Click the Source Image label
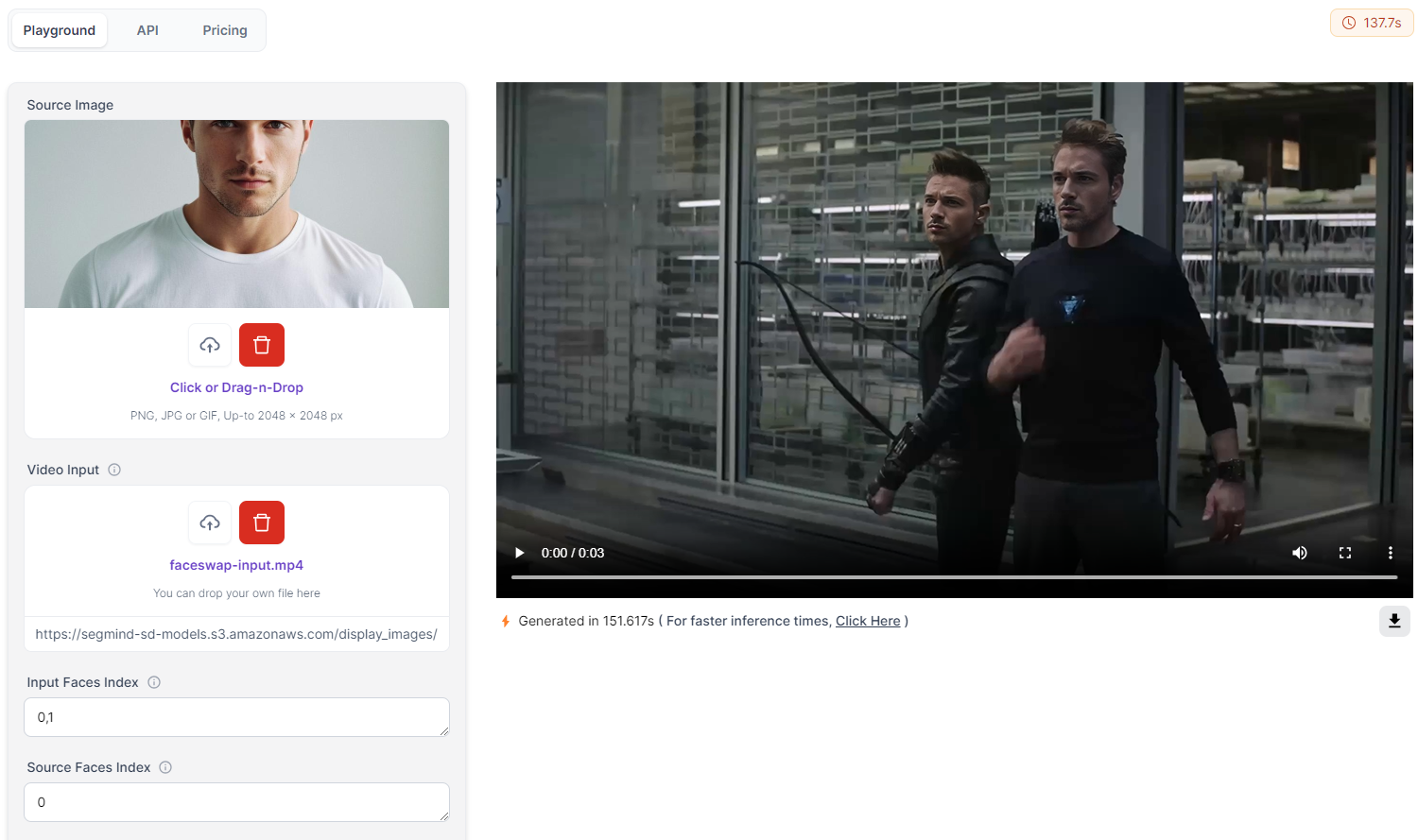Screen dimensions: 1418x840 pyautogui.click(x=70, y=105)
